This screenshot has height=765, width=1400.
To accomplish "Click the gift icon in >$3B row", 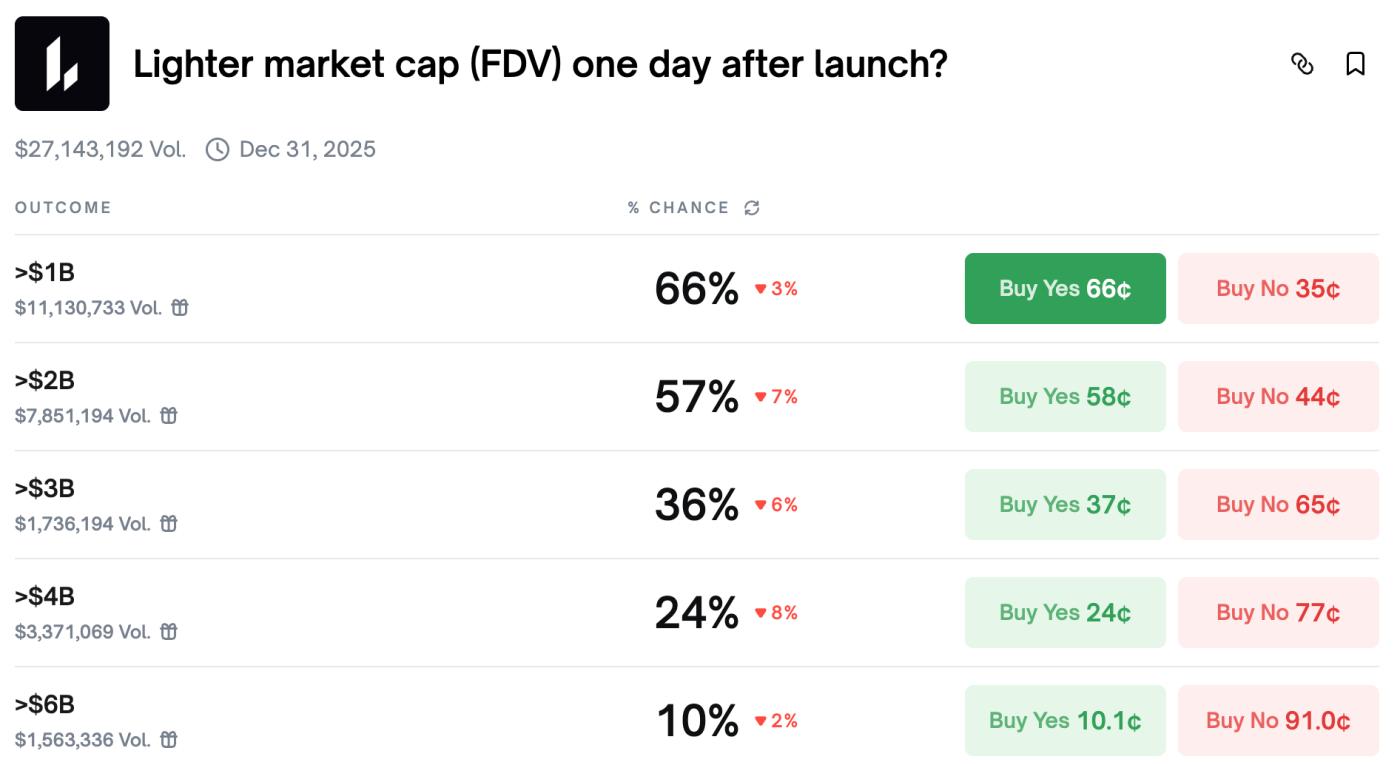I will tap(169, 524).
